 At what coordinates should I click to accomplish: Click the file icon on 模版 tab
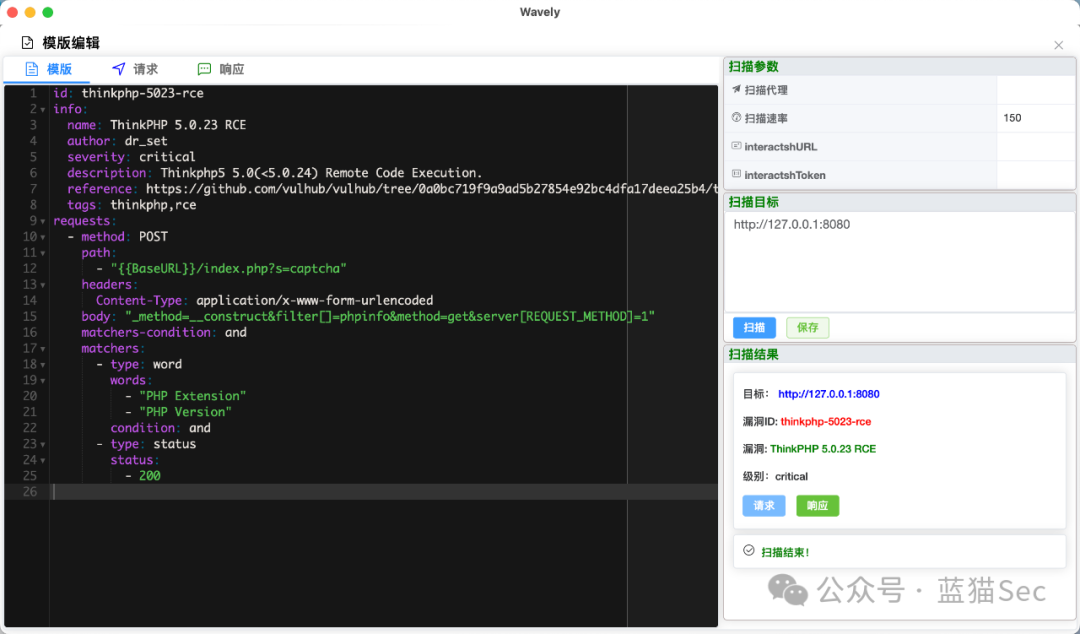point(31,69)
